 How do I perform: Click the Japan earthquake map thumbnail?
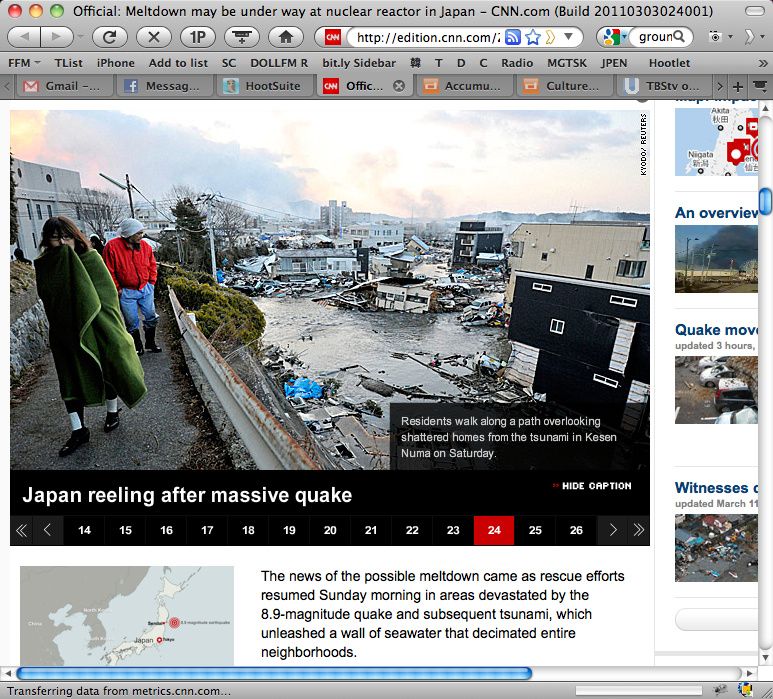coord(127,616)
